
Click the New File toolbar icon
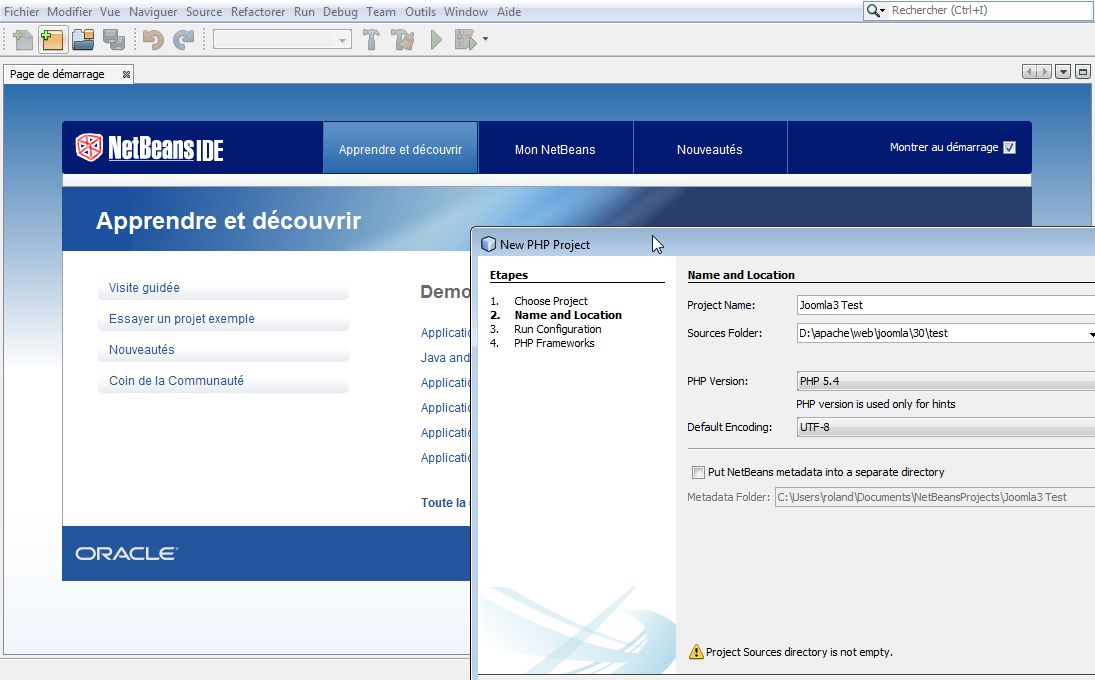pyautogui.click(x=23, y=40)
